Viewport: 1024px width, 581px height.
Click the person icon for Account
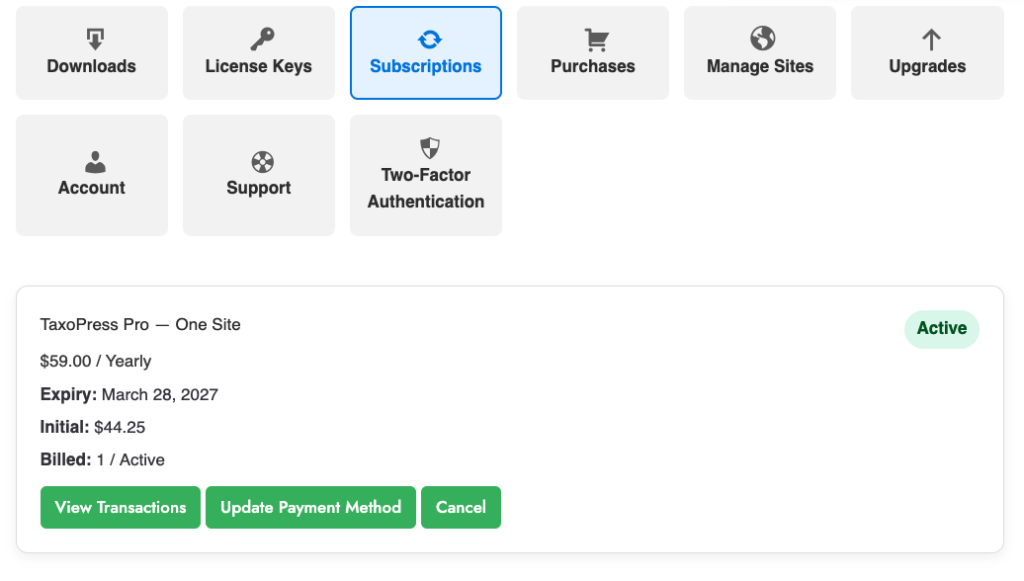click(x=92, y=161)
